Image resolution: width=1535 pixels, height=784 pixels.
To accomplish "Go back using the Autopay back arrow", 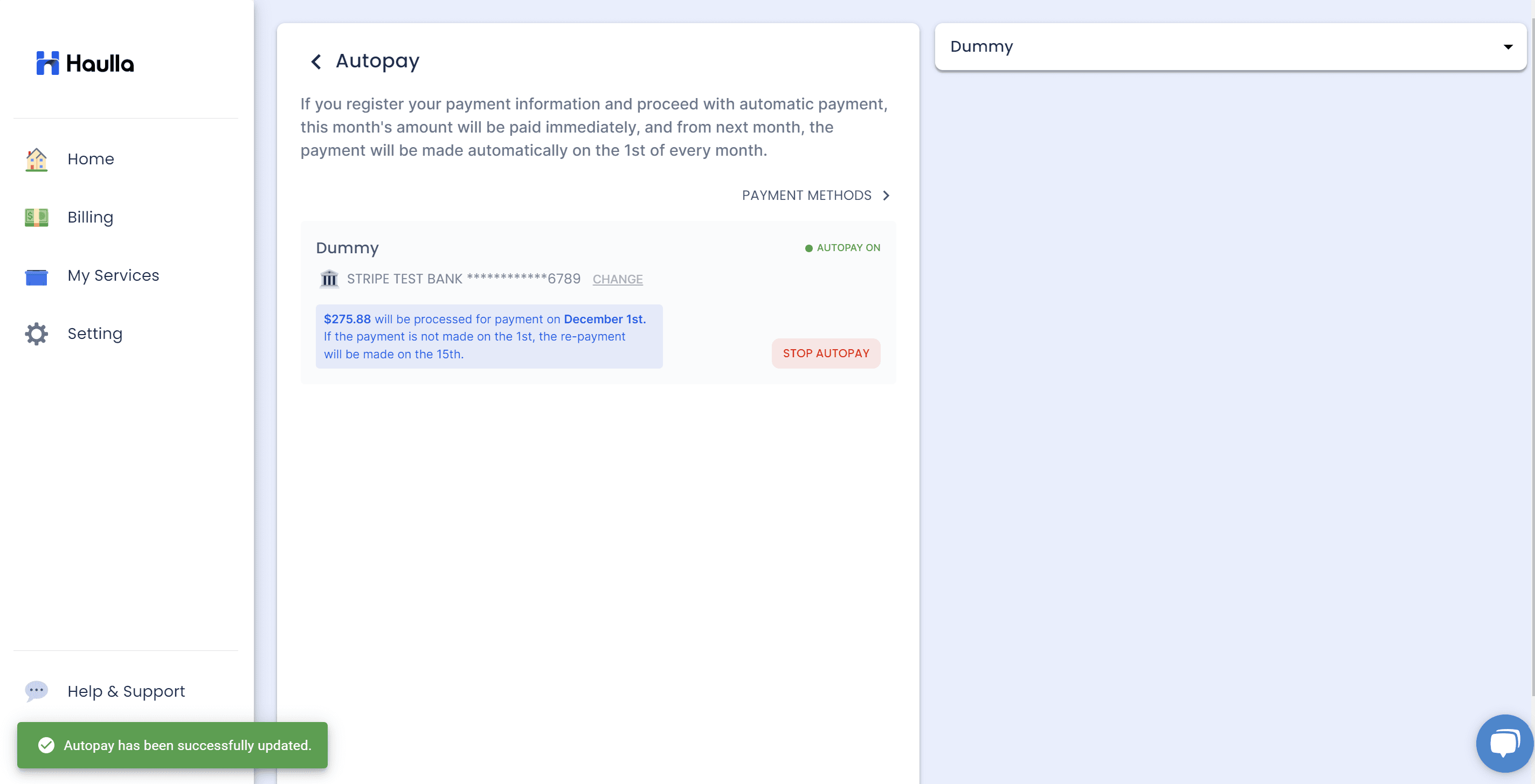I will [316, 61].
